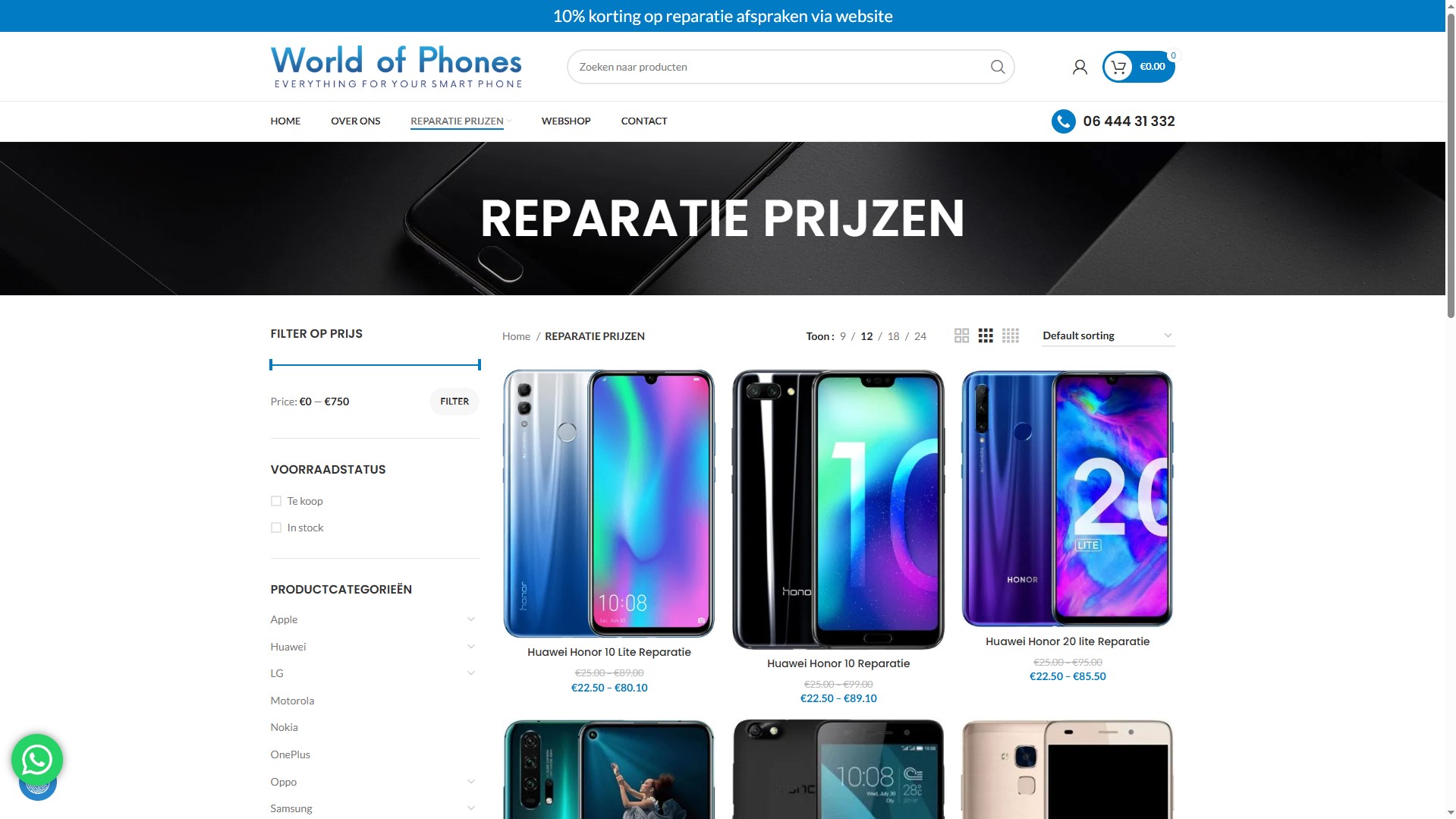Check the Te koop checkbox

(x=276, y=501)
